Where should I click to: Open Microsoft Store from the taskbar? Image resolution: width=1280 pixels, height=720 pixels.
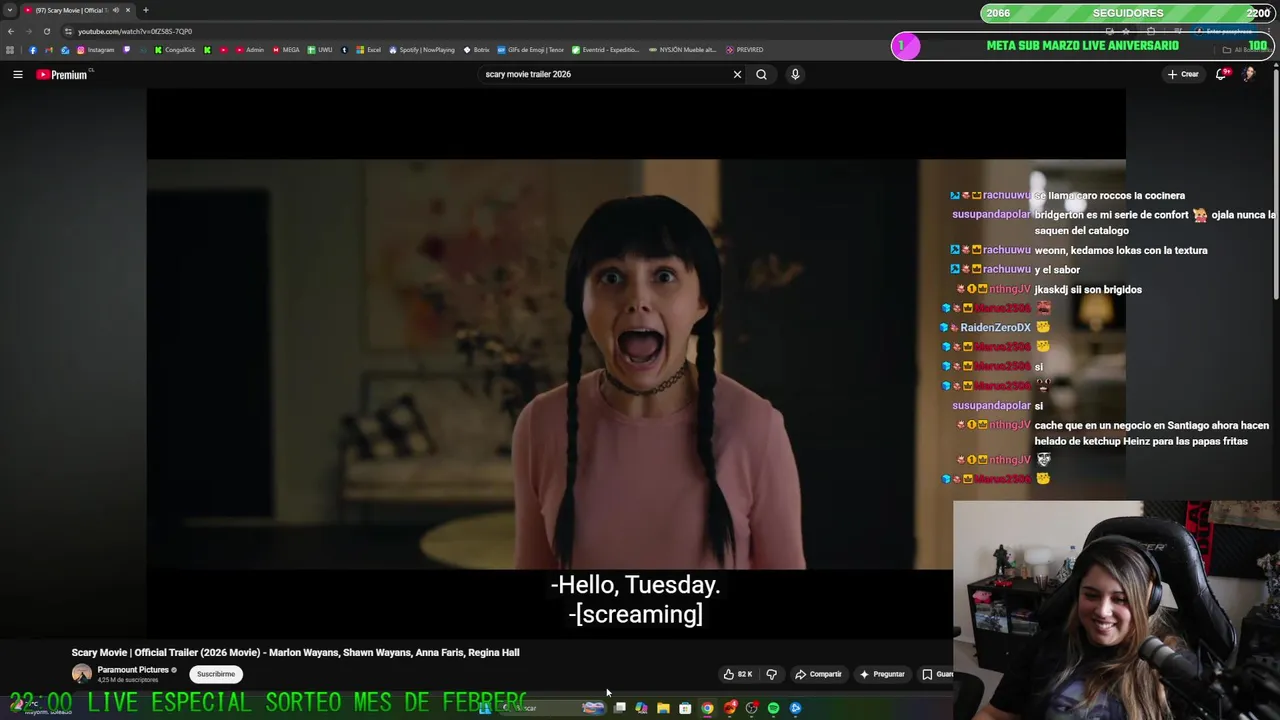pos(685,708)
